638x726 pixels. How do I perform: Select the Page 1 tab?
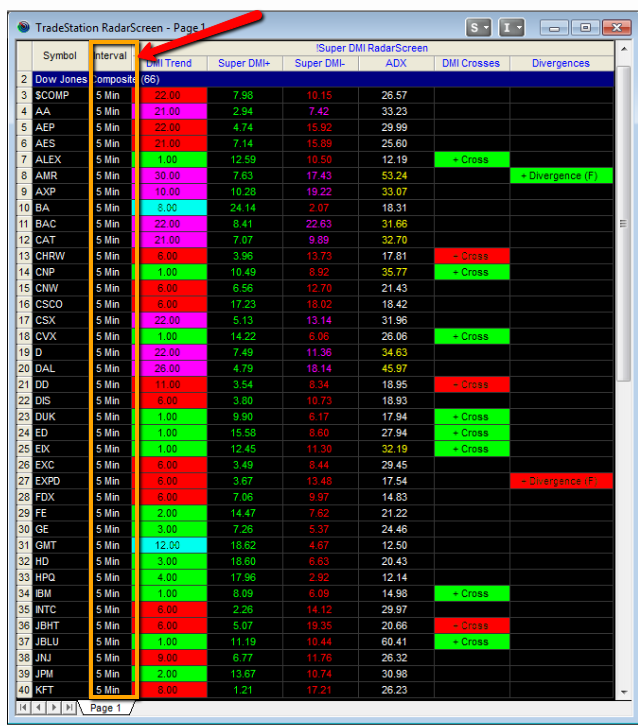click(x=106, y=707)
